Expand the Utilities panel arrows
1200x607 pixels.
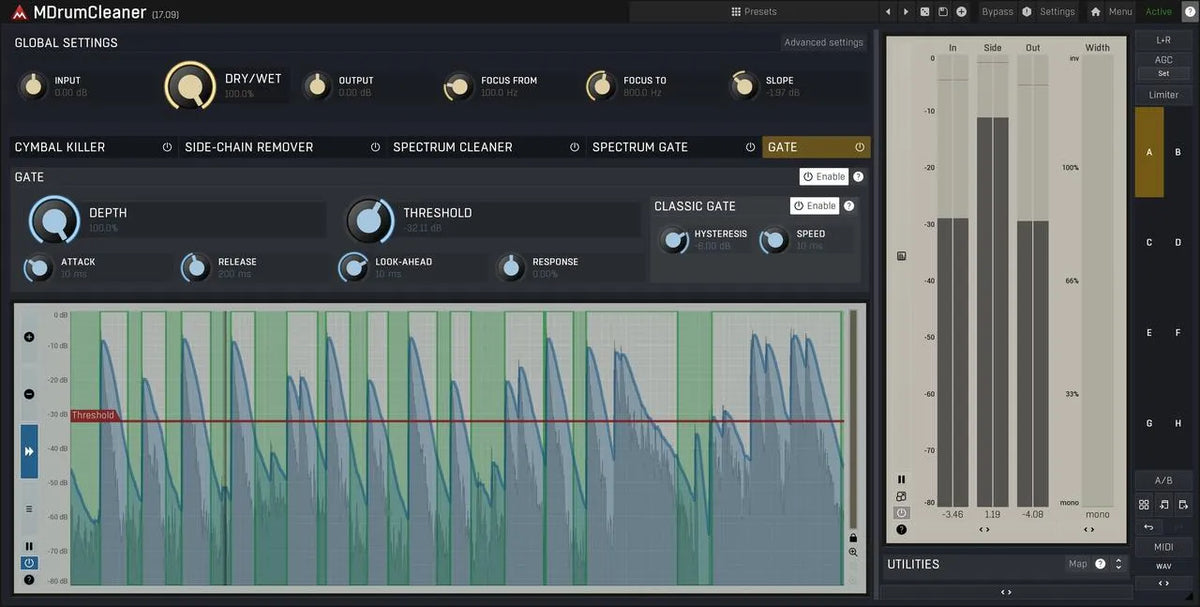[x=1119, y=564]
